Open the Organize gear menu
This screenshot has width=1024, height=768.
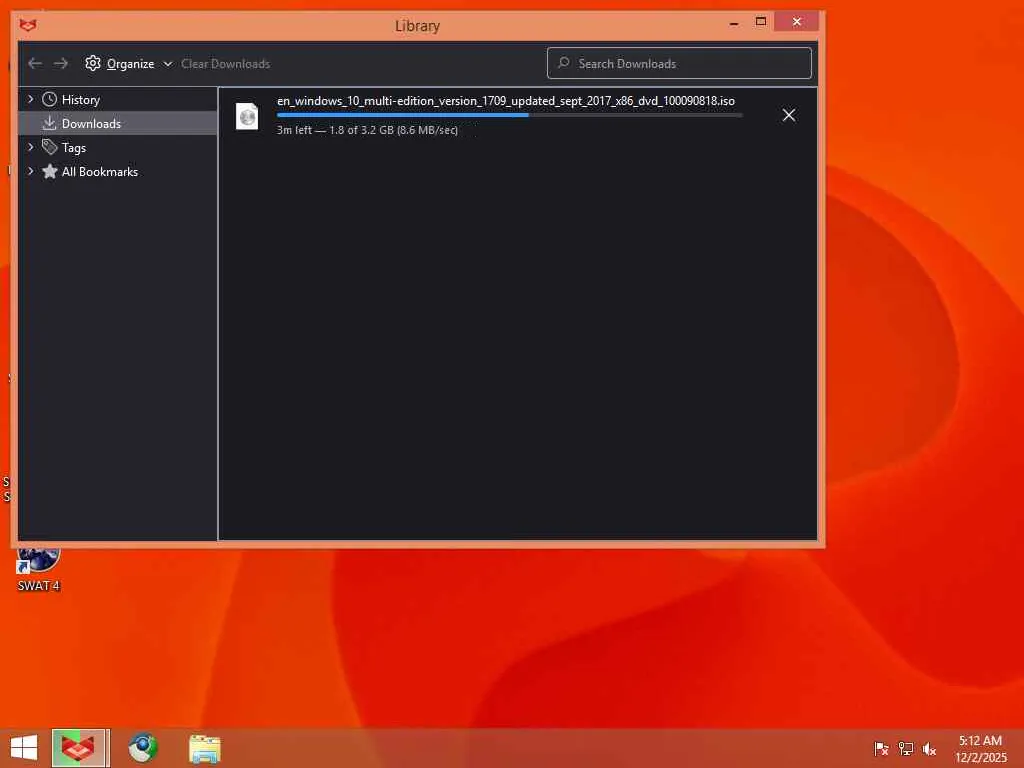point(129,63)
